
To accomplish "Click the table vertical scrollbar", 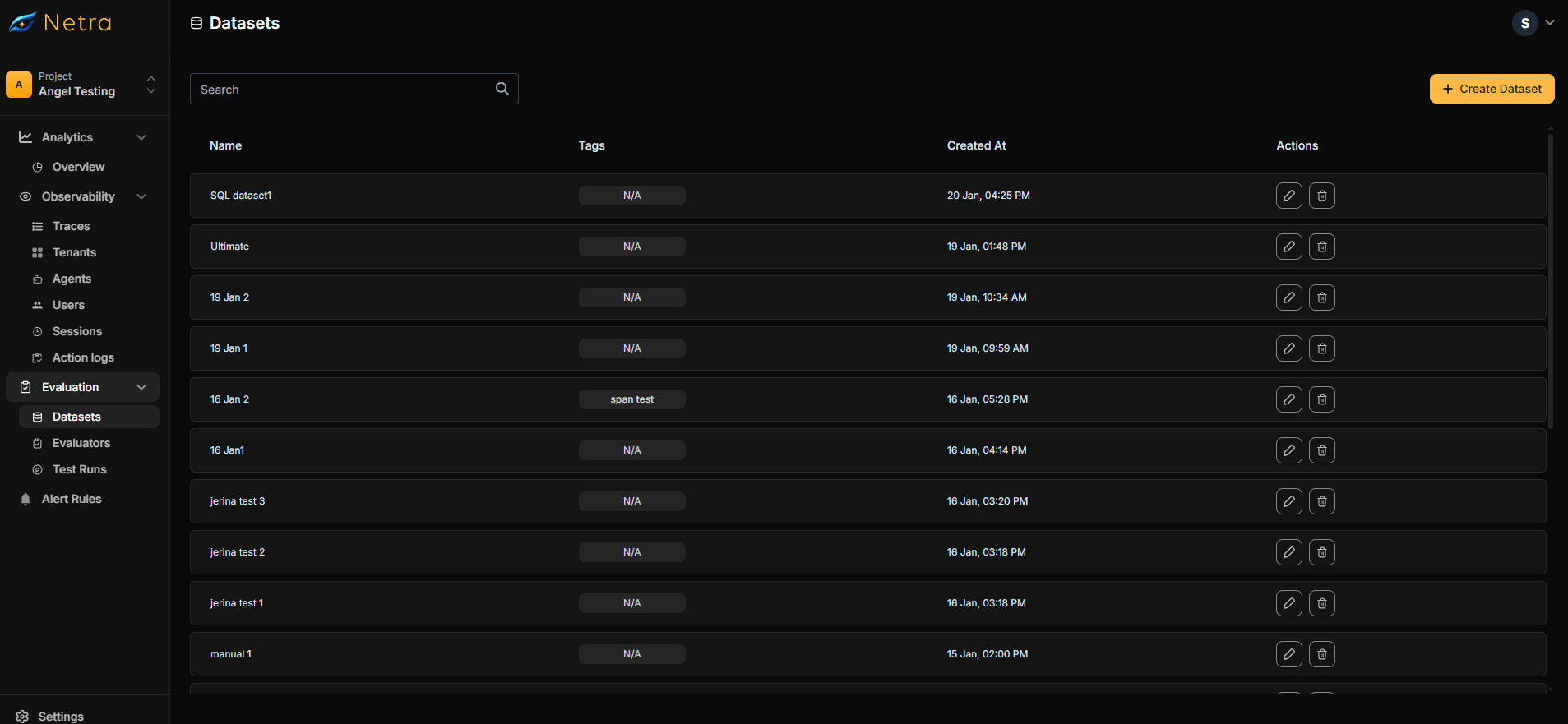I will pyautogui.click(x=1550, y=279).
